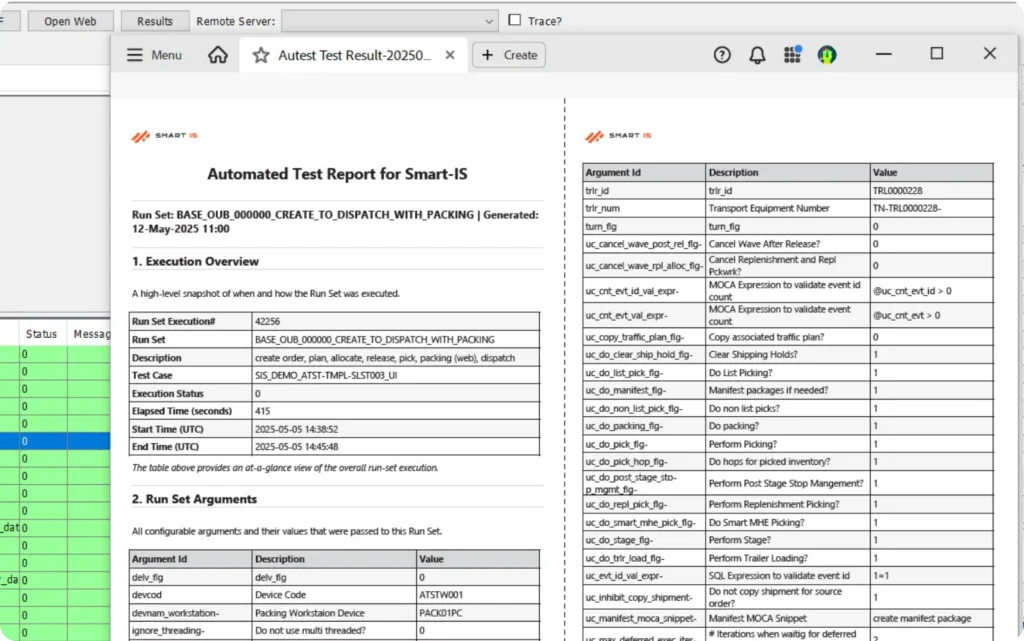Open the hamburger Menu
Image resolution: width=1024 pixels, height=641 pixels.
(154, 55)
